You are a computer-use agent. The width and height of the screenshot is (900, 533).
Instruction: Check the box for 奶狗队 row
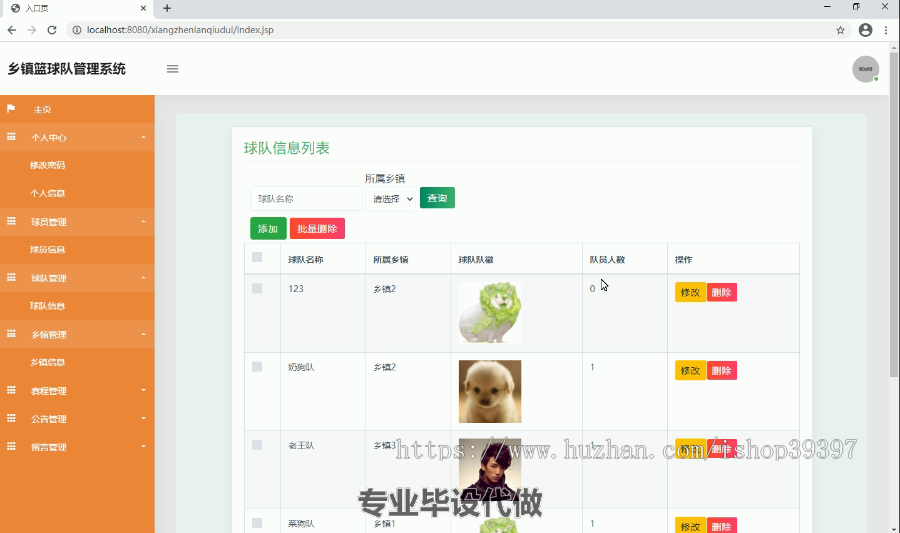257,367
